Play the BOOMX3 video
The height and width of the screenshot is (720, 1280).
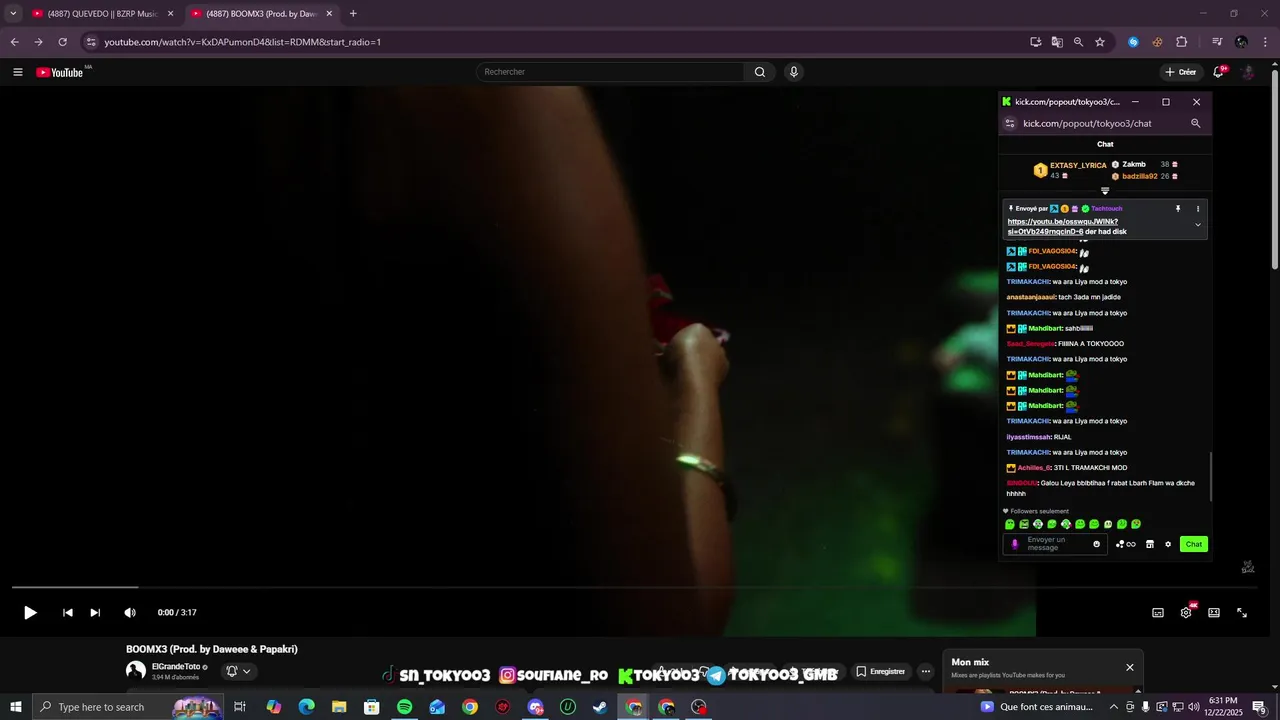[30, 613]
